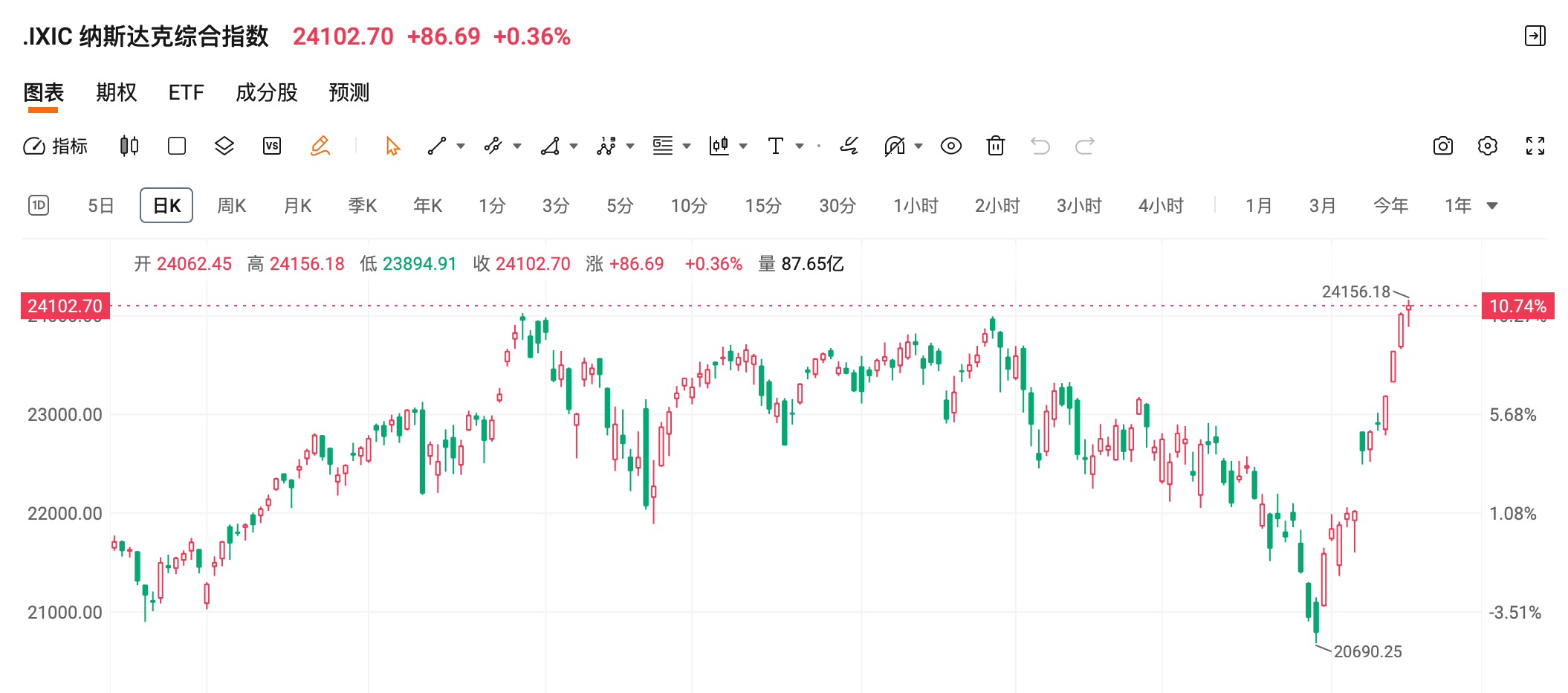The image size is (1568, 693).
Task: Toggle drawings visibility with the eye icon
Action: coord(951,146)
